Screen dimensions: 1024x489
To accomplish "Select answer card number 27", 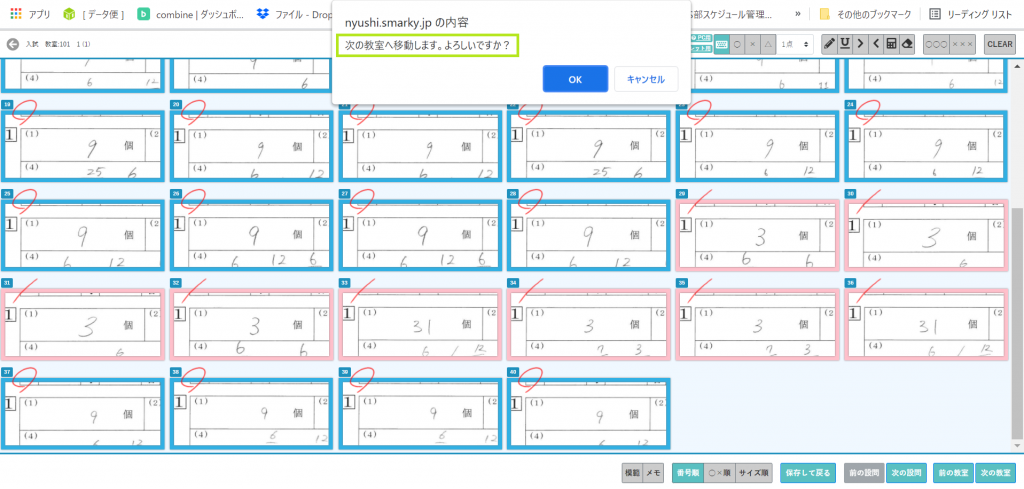I will click(x=420, y=235).
